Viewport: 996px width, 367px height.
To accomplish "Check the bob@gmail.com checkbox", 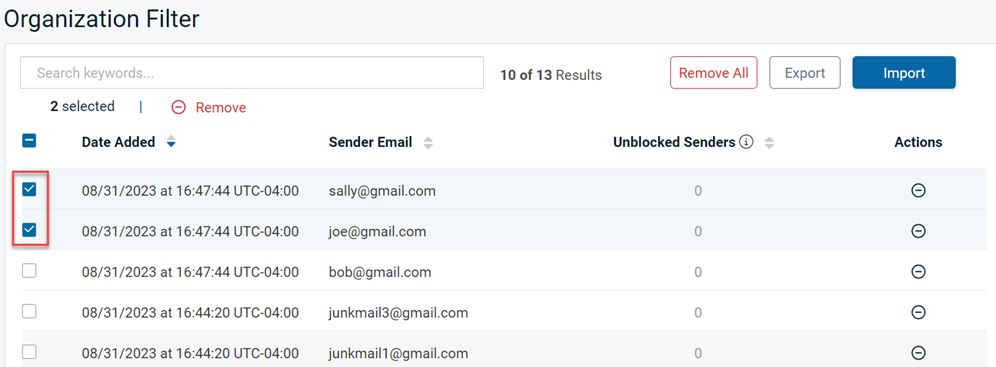I will point(29,270).
